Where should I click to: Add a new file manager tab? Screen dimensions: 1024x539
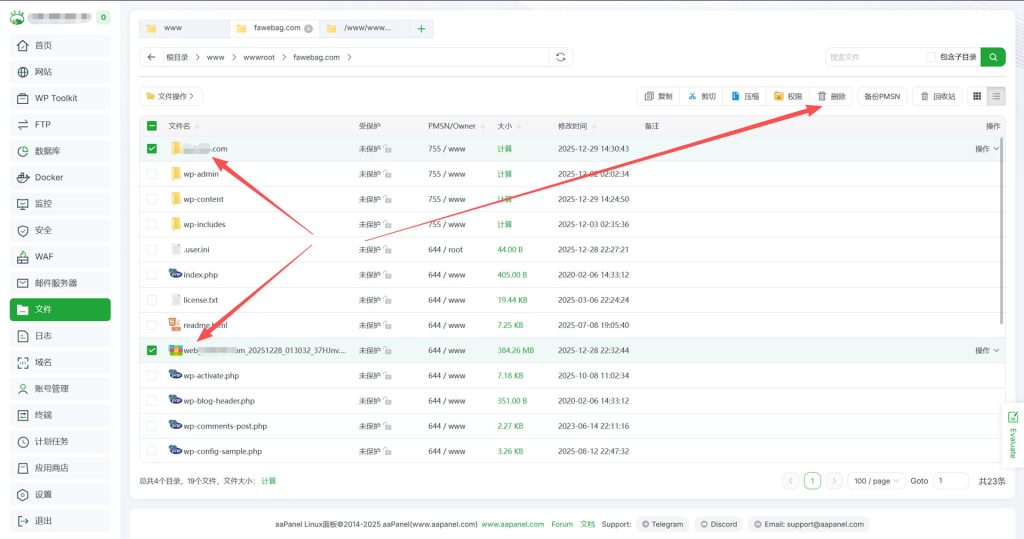[421, 29]
